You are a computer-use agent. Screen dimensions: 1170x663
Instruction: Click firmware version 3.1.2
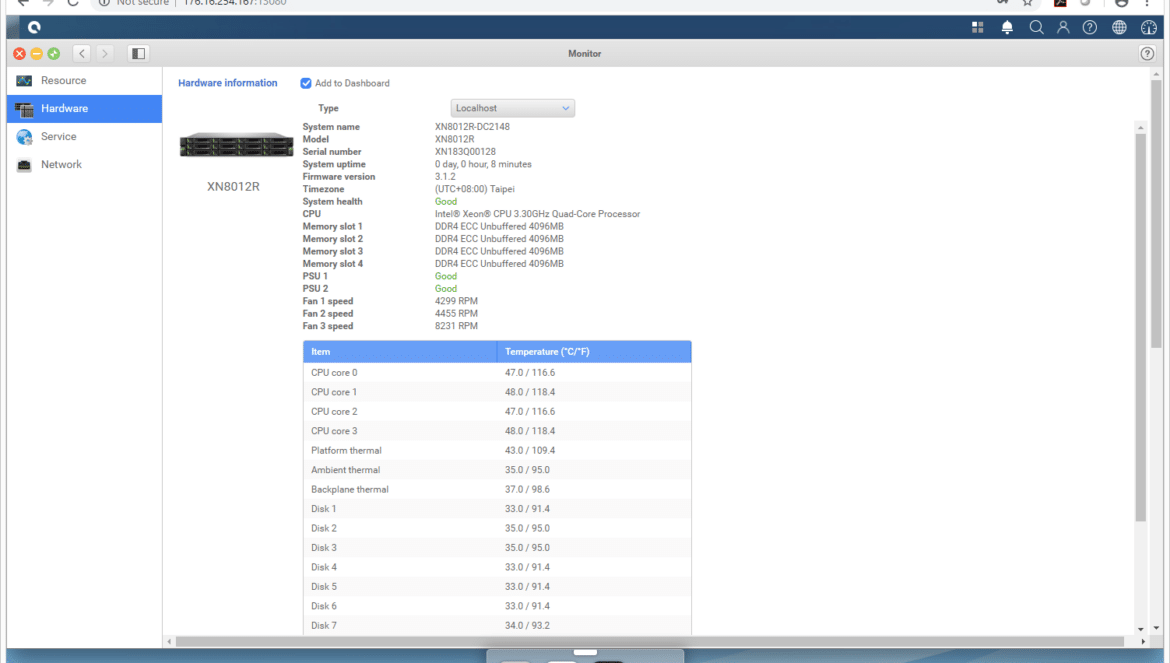445,177
